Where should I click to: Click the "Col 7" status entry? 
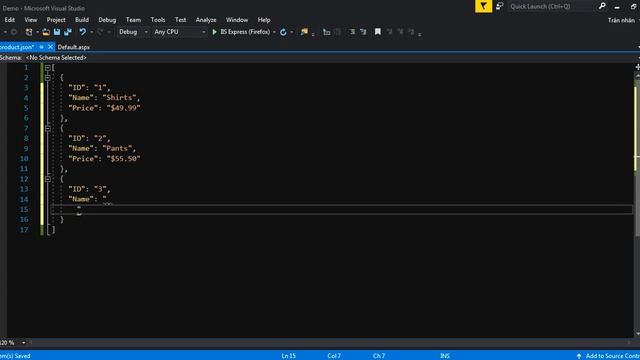point(334,356)
